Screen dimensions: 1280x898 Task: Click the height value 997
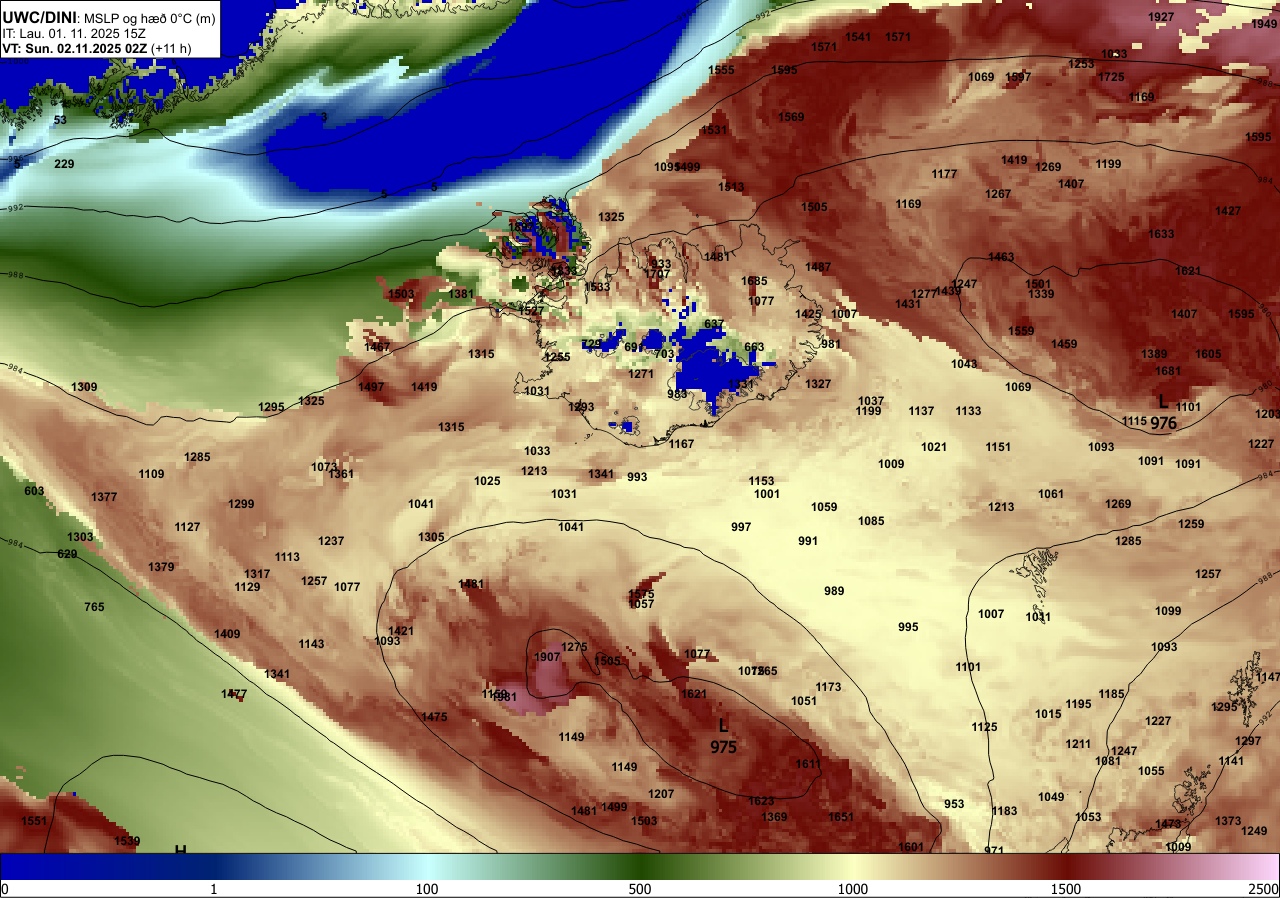tap(741, 527)
